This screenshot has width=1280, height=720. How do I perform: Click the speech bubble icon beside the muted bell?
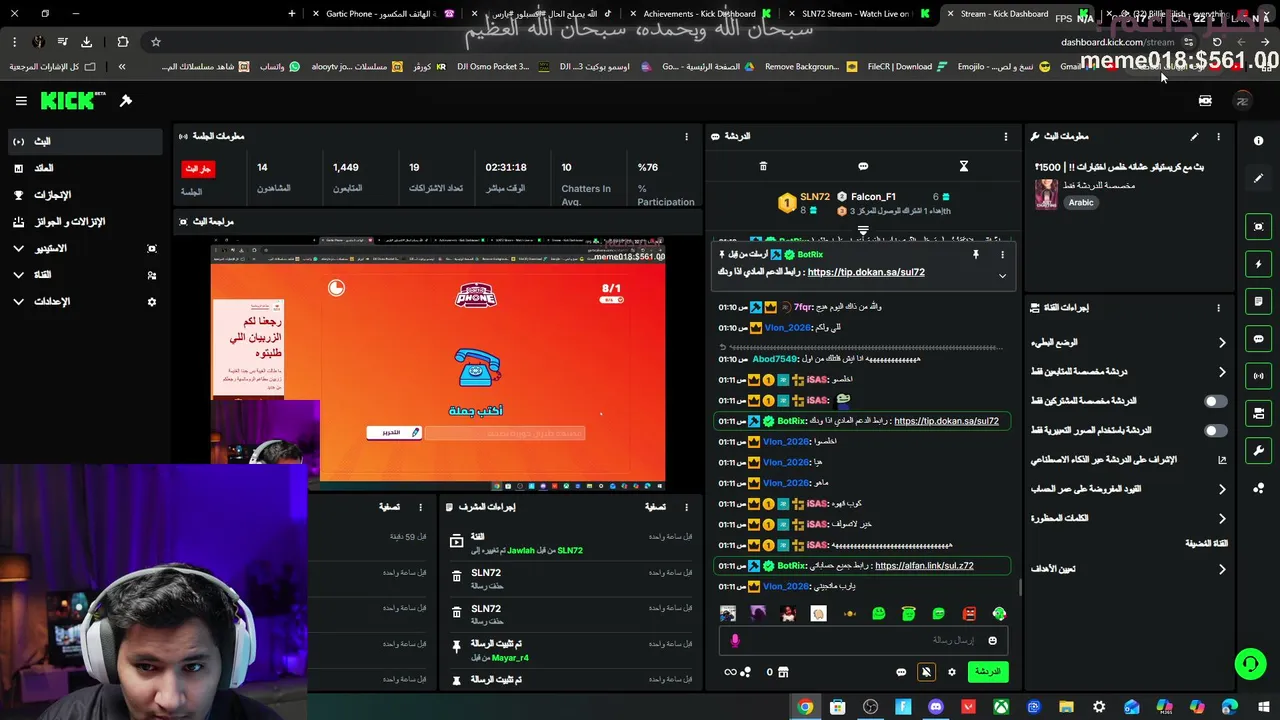tap(901, 672)
